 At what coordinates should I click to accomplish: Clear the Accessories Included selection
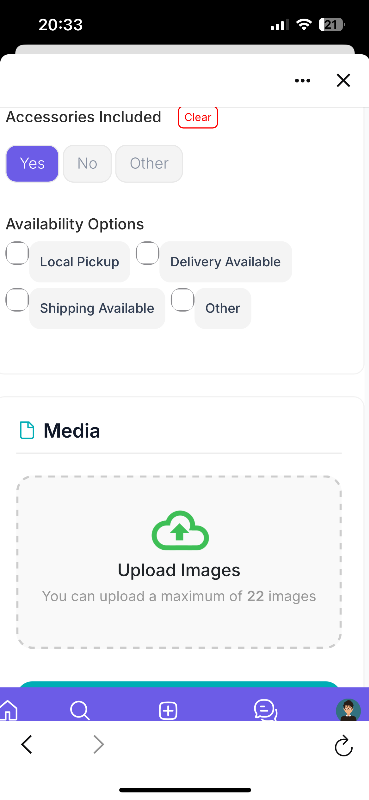198,117
